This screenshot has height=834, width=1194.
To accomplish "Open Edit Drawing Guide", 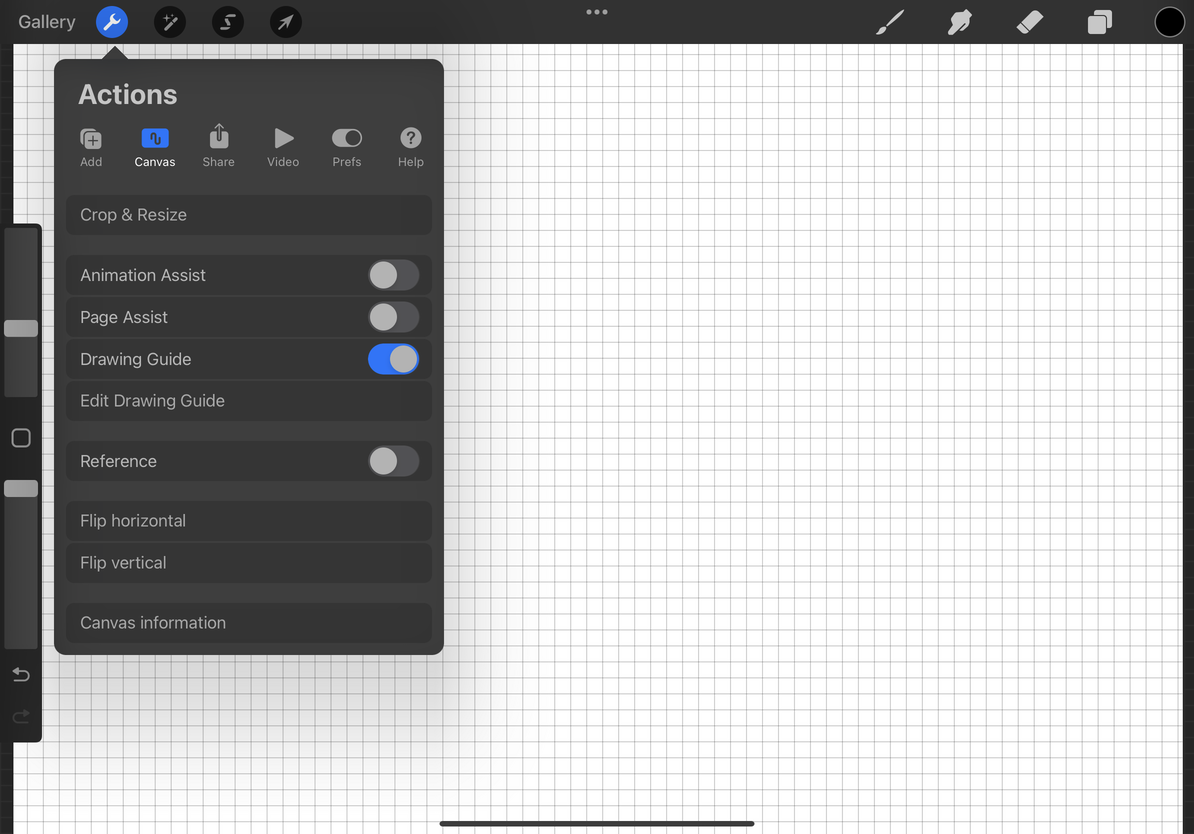I will pyautogui.click(x=248, y=400).
